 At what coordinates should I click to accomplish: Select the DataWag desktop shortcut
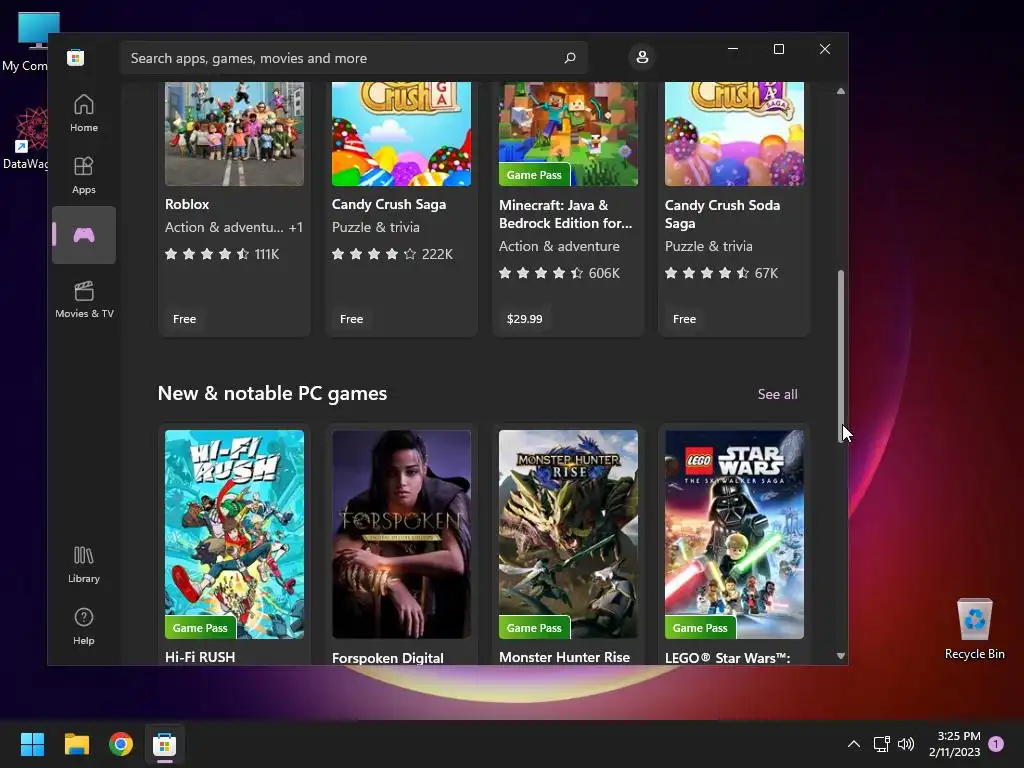[x=26, y=138]
